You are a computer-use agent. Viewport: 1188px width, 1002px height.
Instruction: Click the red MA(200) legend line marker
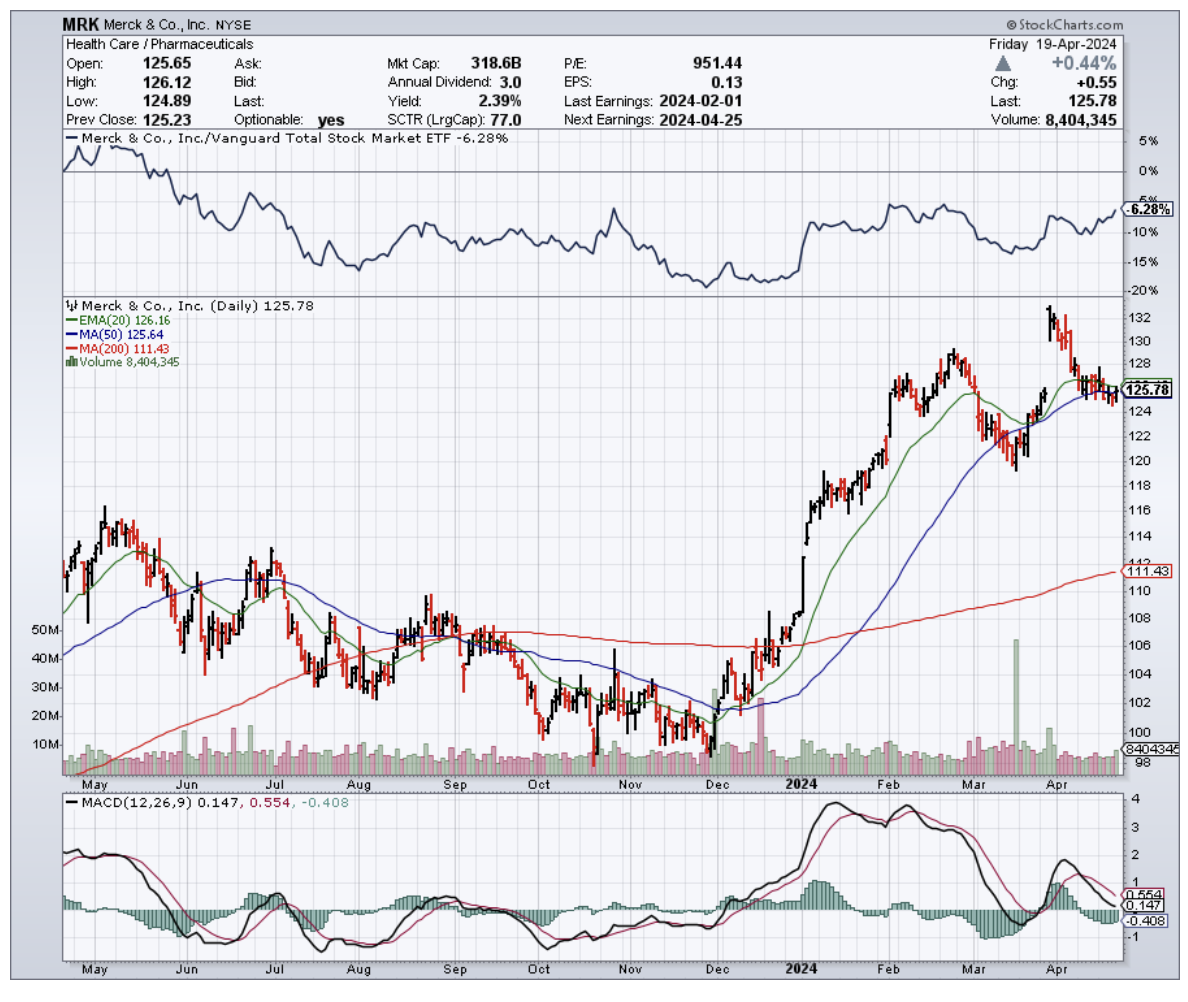[70, 348]
